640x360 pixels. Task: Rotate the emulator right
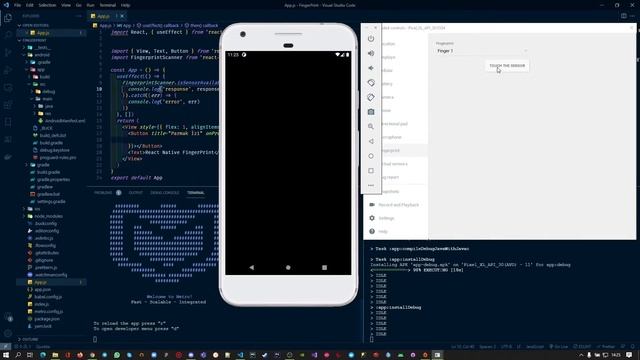pos(371,97)
